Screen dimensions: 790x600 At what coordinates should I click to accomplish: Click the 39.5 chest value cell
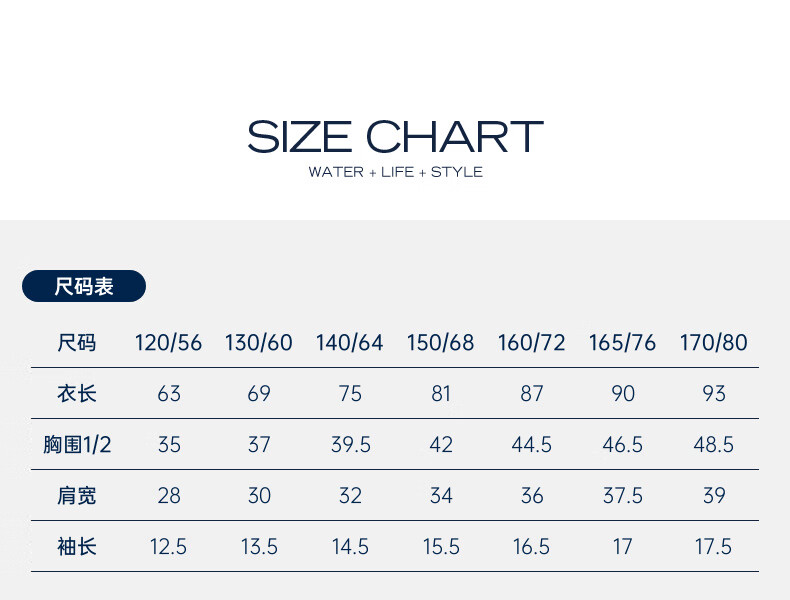pyautogui.click(x=351, y=444)
